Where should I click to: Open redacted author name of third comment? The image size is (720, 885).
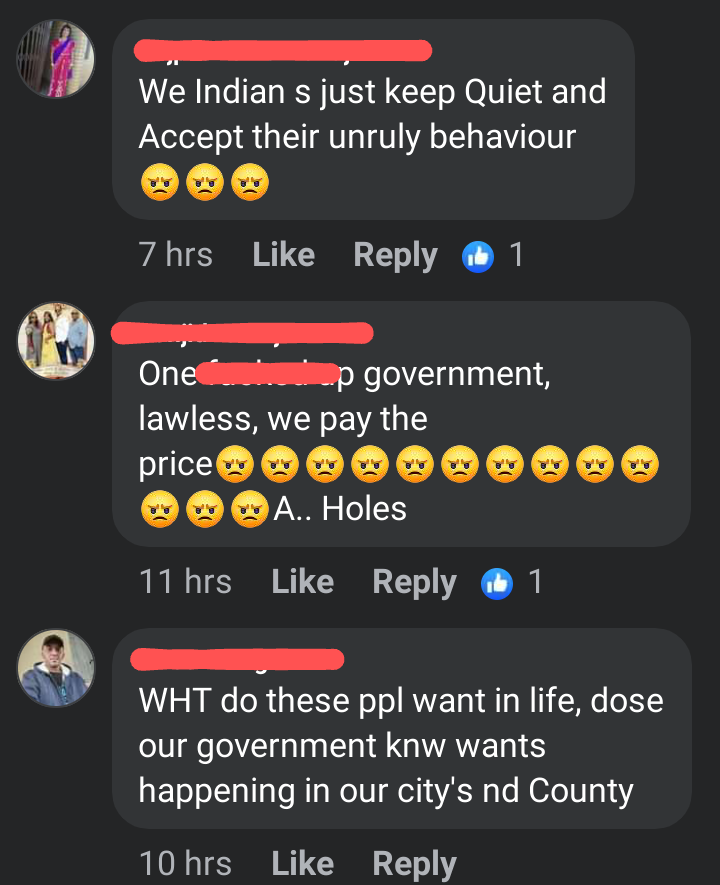pyautogui.click(x=237, y=659)
